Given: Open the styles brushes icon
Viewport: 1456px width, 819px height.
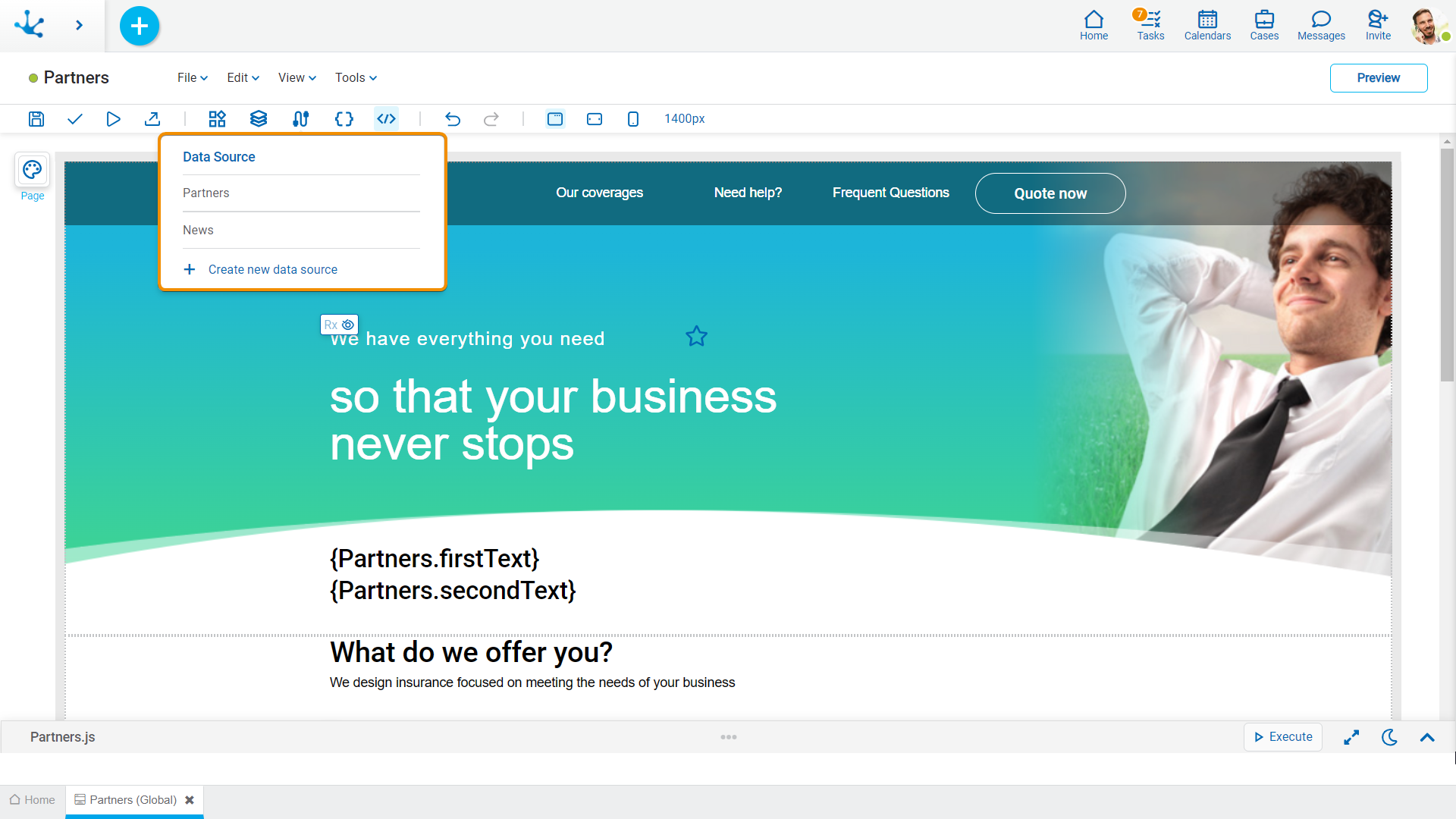Looking at the screenshot, I should pos(301,118).
